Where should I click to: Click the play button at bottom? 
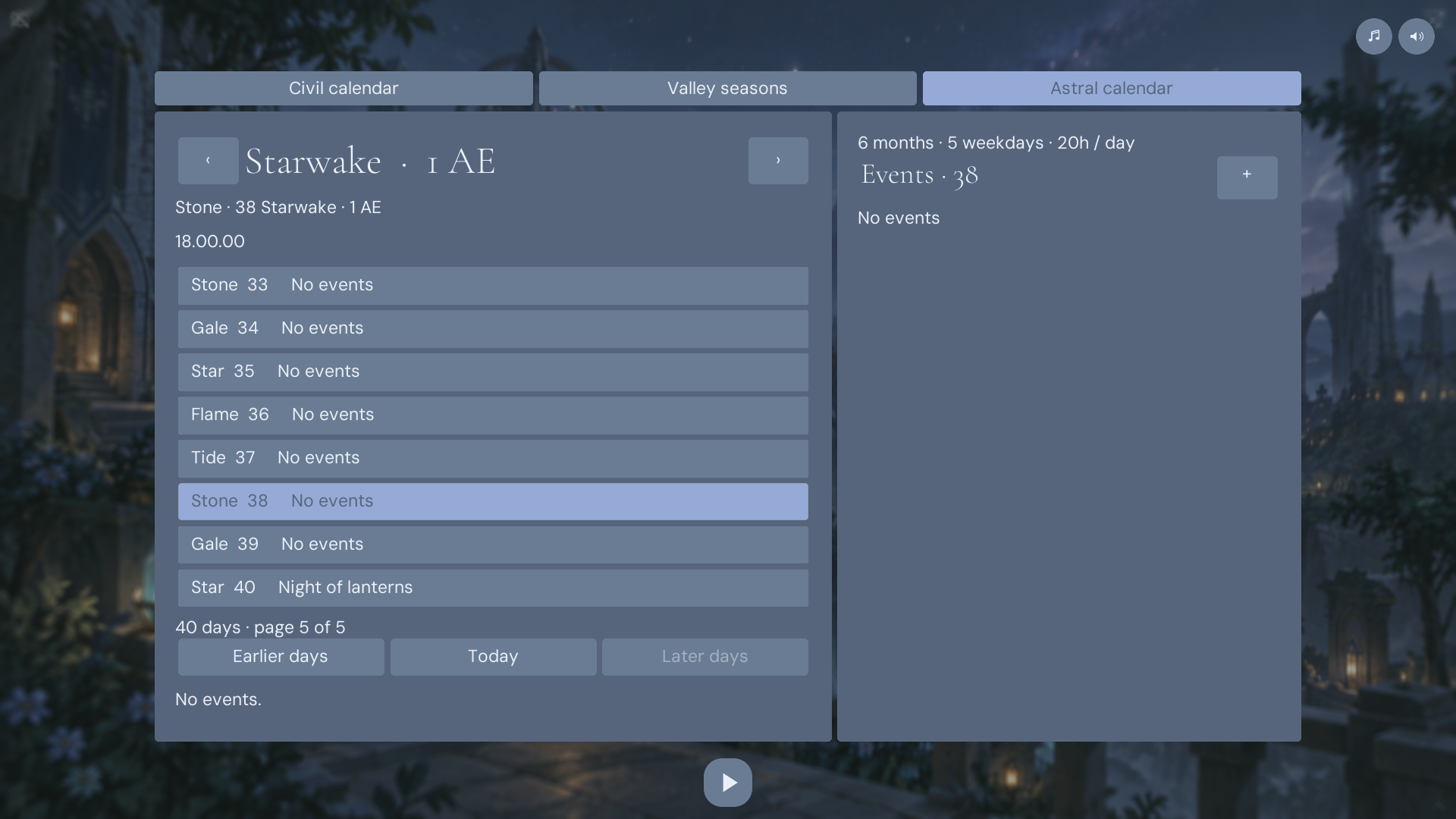727,782
